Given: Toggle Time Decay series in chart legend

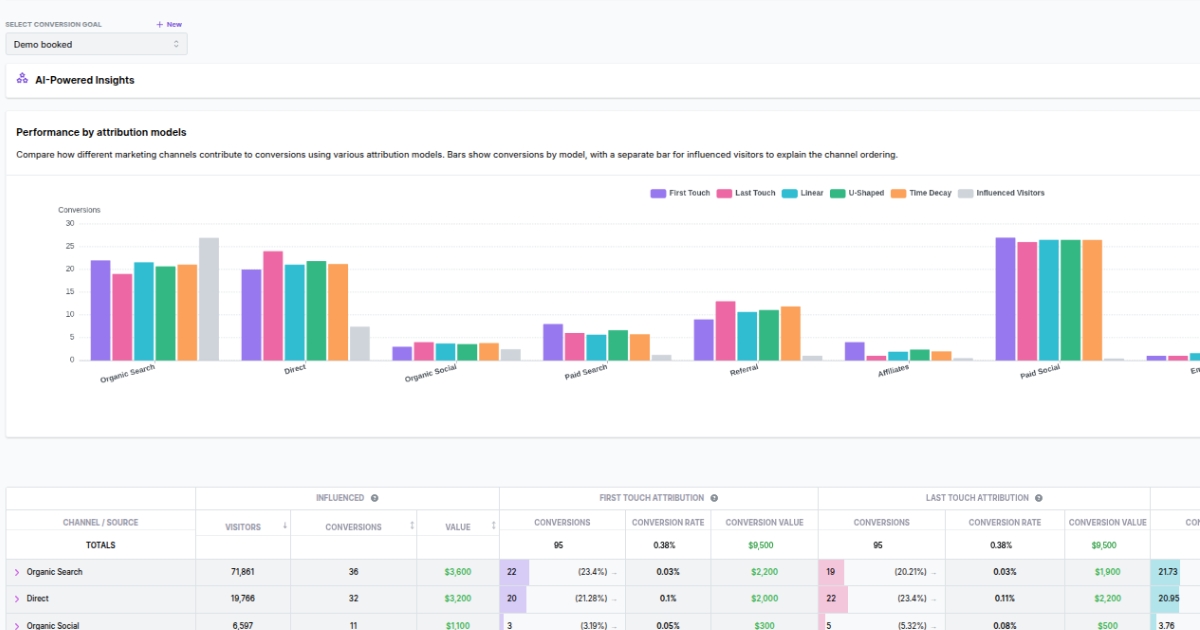Looking at the screenshot, I should [x=921, y=193].
